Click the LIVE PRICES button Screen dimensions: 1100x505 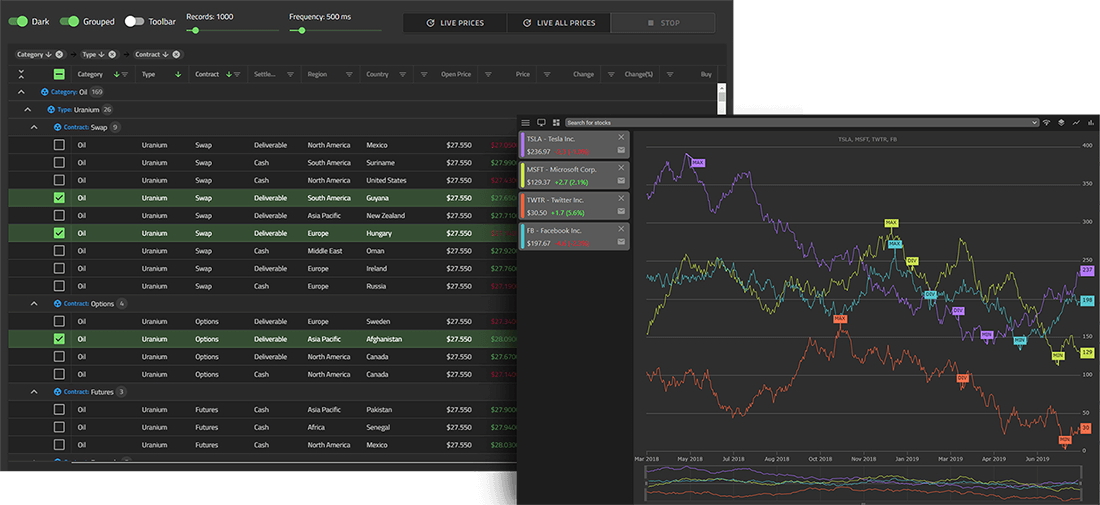pos(455,23)
